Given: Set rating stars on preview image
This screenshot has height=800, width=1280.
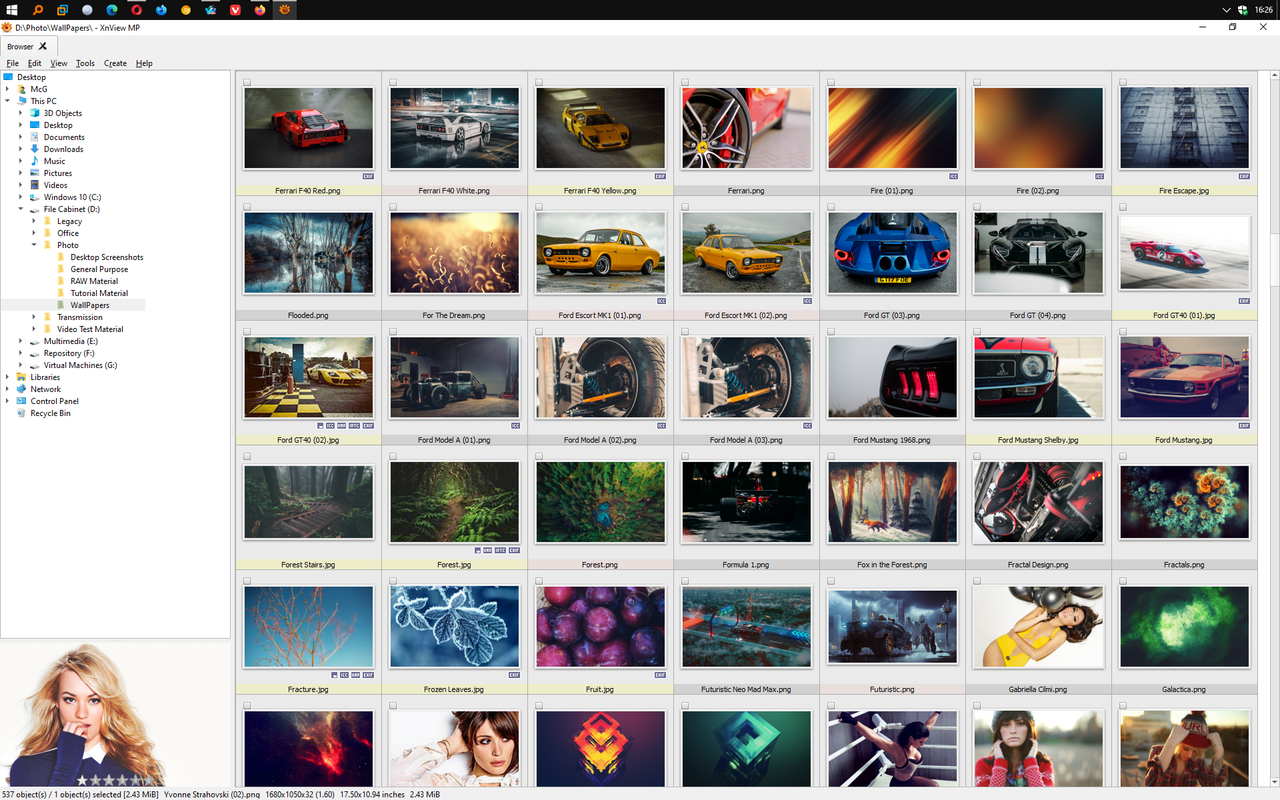Looking at the screenshot, I should click(x=117, y=778).
